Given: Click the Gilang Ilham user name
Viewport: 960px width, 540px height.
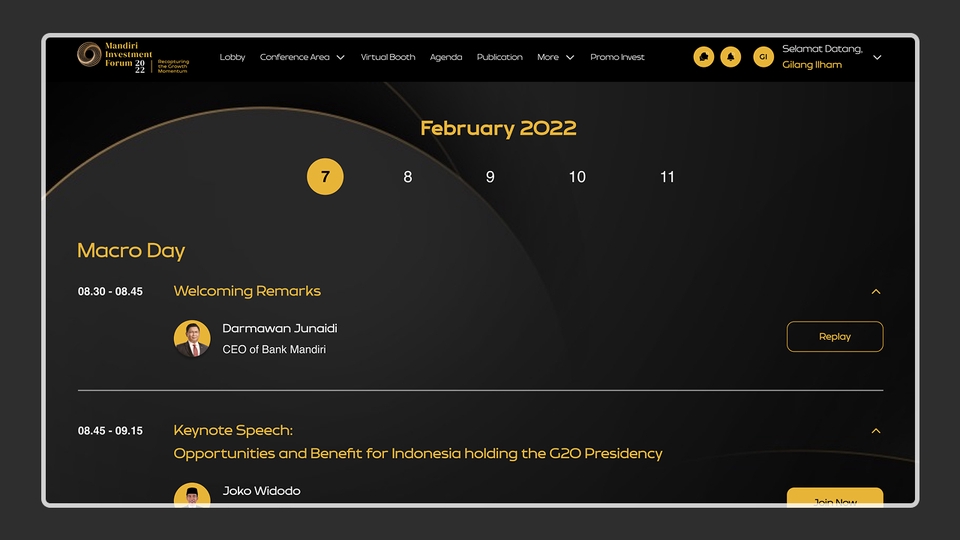Looking at the screenshot, I should 812,64.
